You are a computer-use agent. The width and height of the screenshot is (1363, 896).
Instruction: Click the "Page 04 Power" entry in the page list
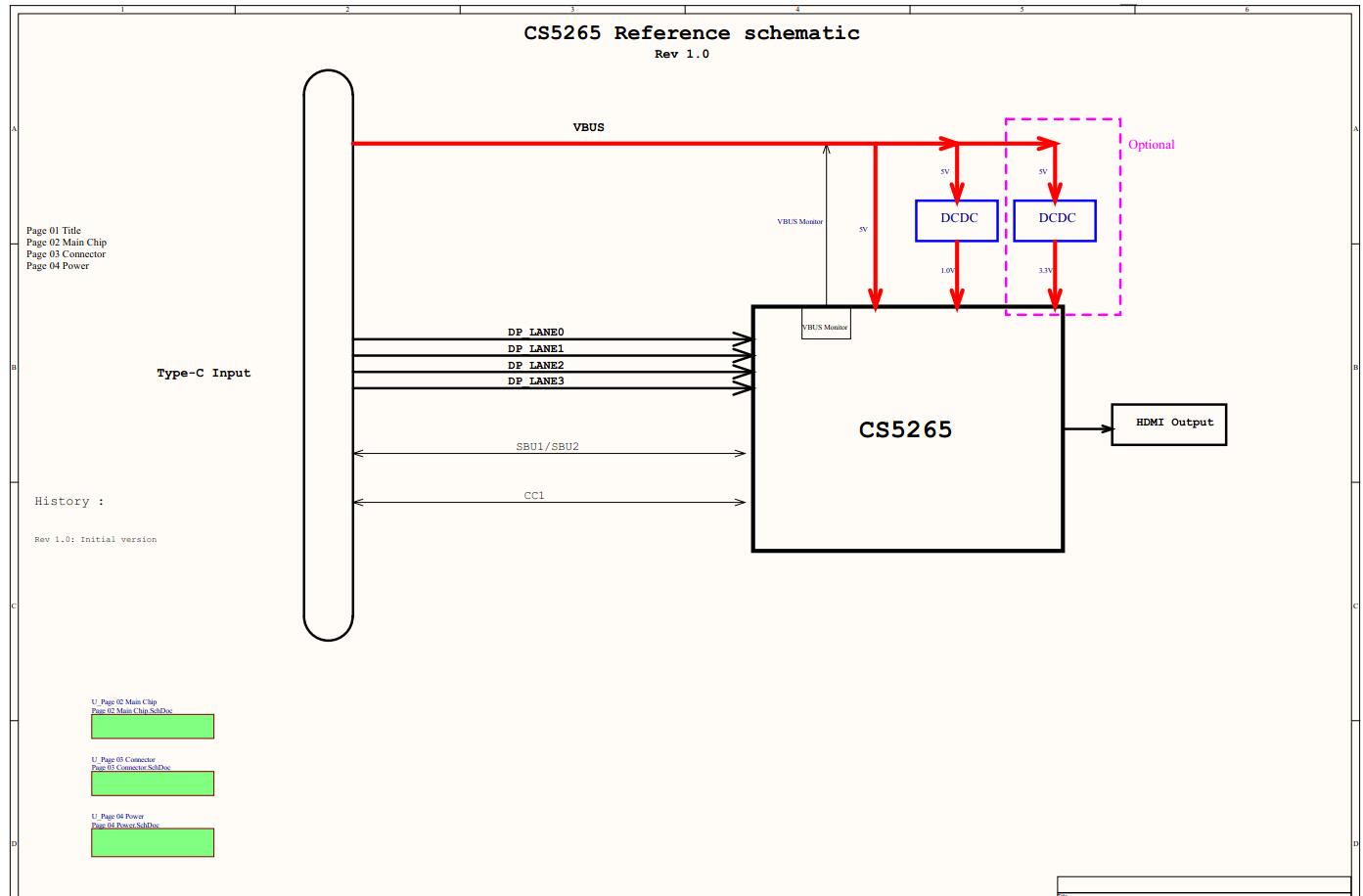[58, 266]
